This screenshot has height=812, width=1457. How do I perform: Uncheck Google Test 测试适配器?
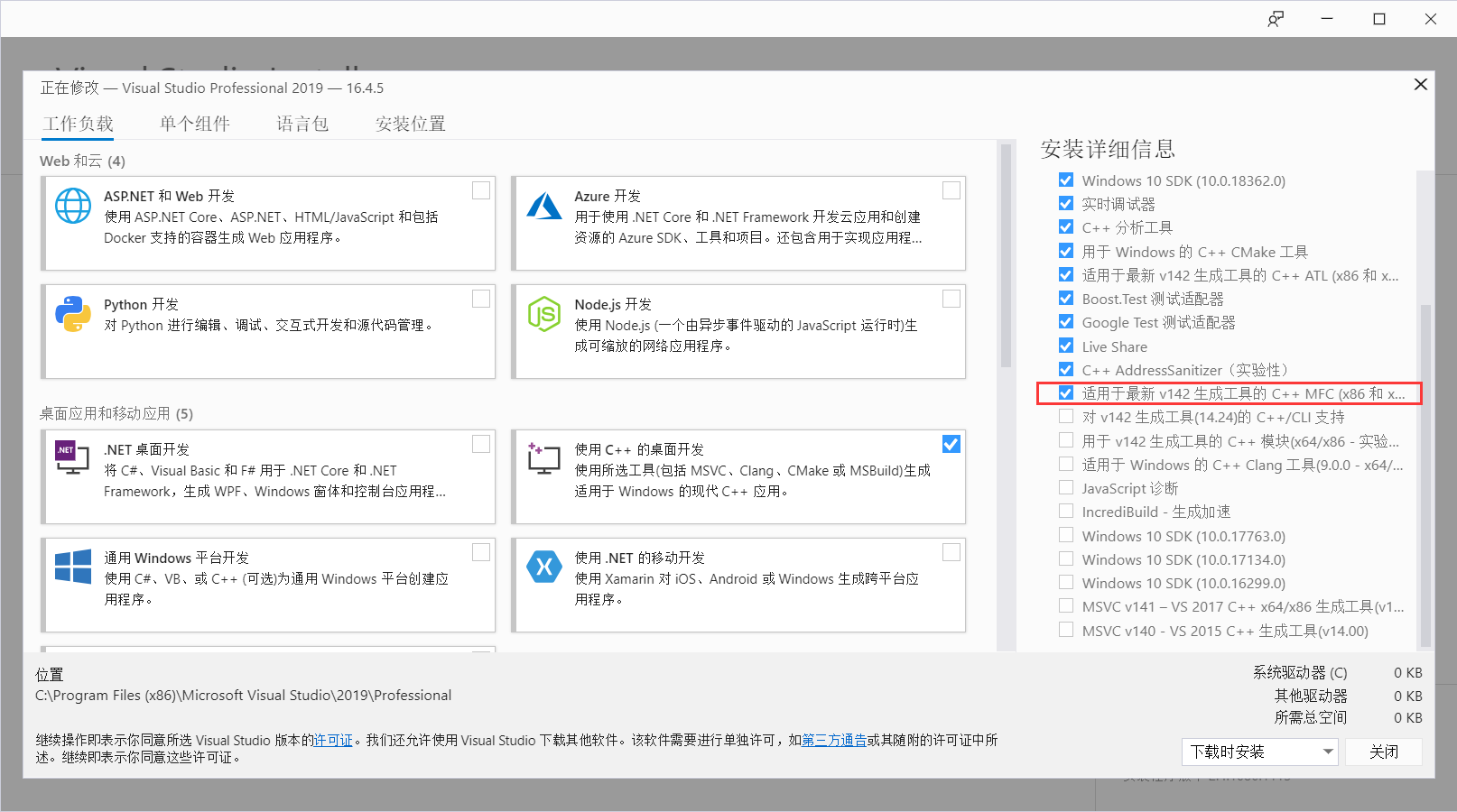click(x=1066, y=322)
